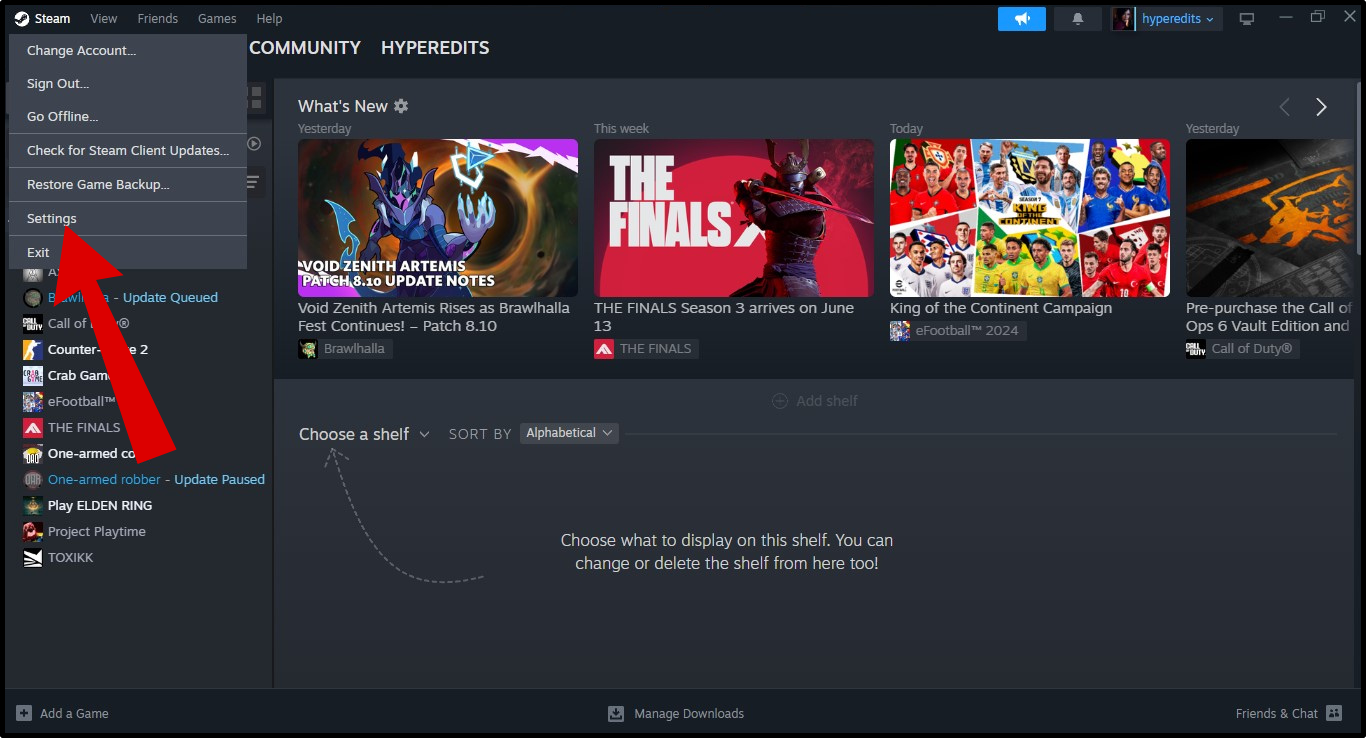Select Check for Steam Client Updates
This screenshot has height=738, width=1366.
pos(128,151)
